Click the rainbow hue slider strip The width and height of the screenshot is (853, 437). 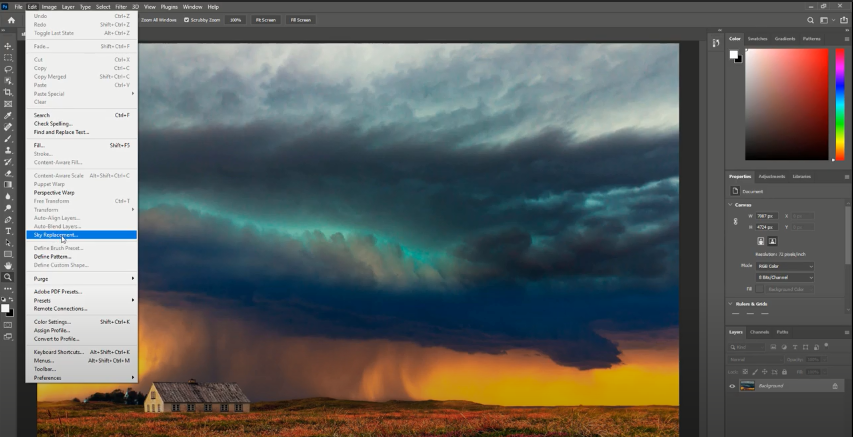tap(839, 105)
